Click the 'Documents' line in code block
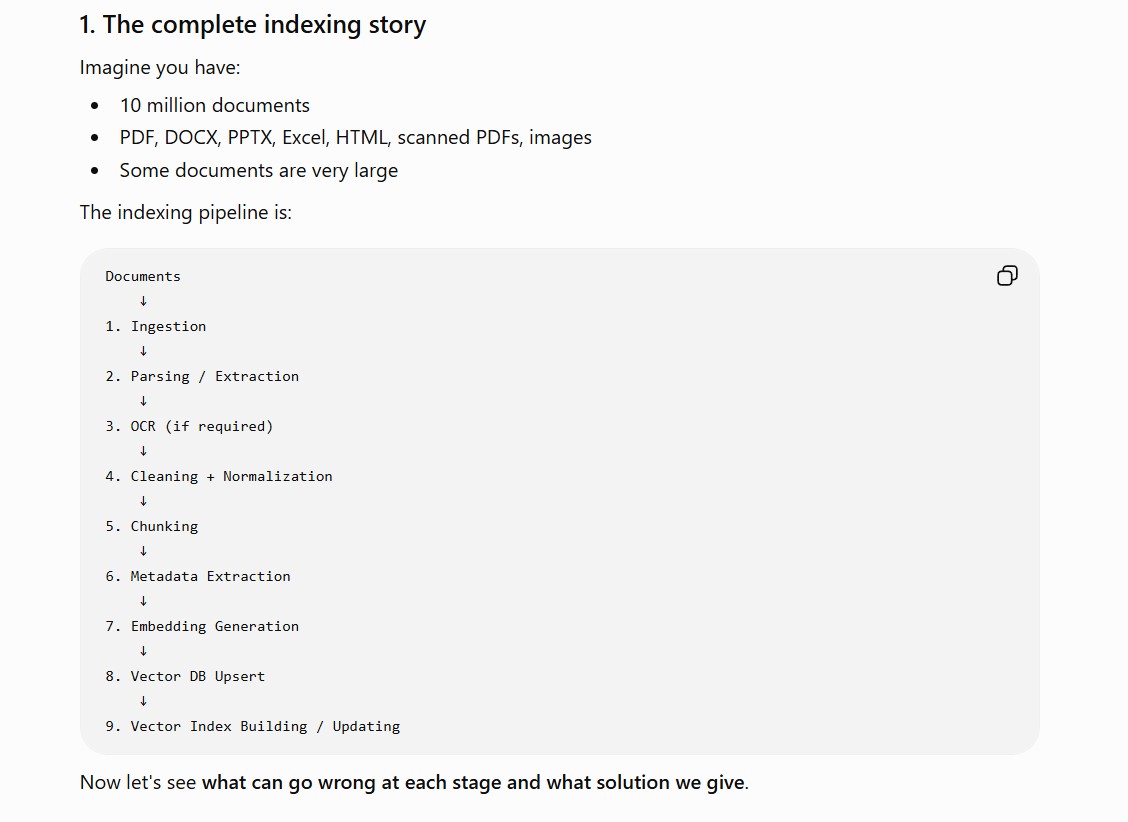The image size is (1128, 822). tap(143, 276)
